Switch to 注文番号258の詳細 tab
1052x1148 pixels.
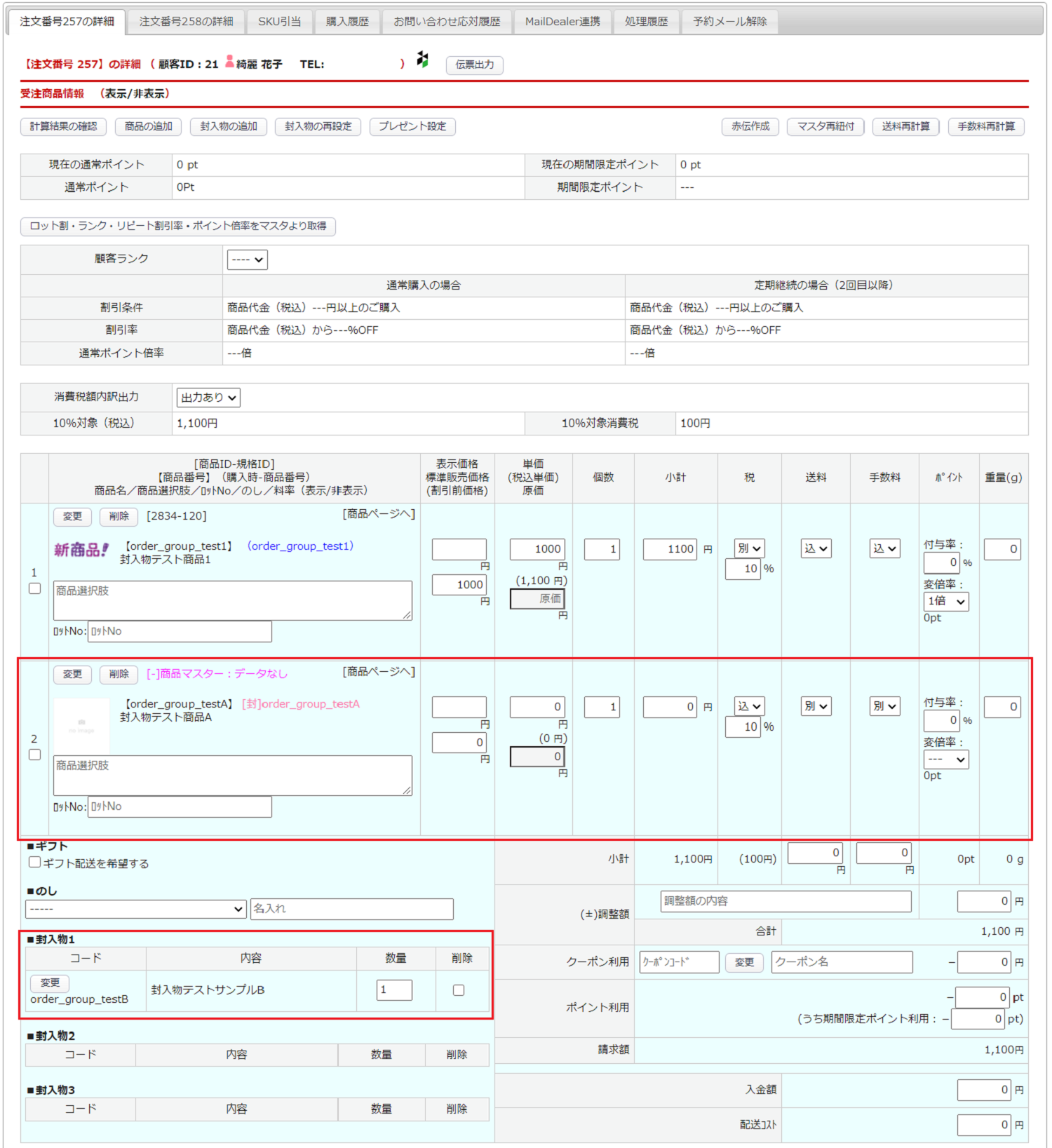(x=186, y=22)
